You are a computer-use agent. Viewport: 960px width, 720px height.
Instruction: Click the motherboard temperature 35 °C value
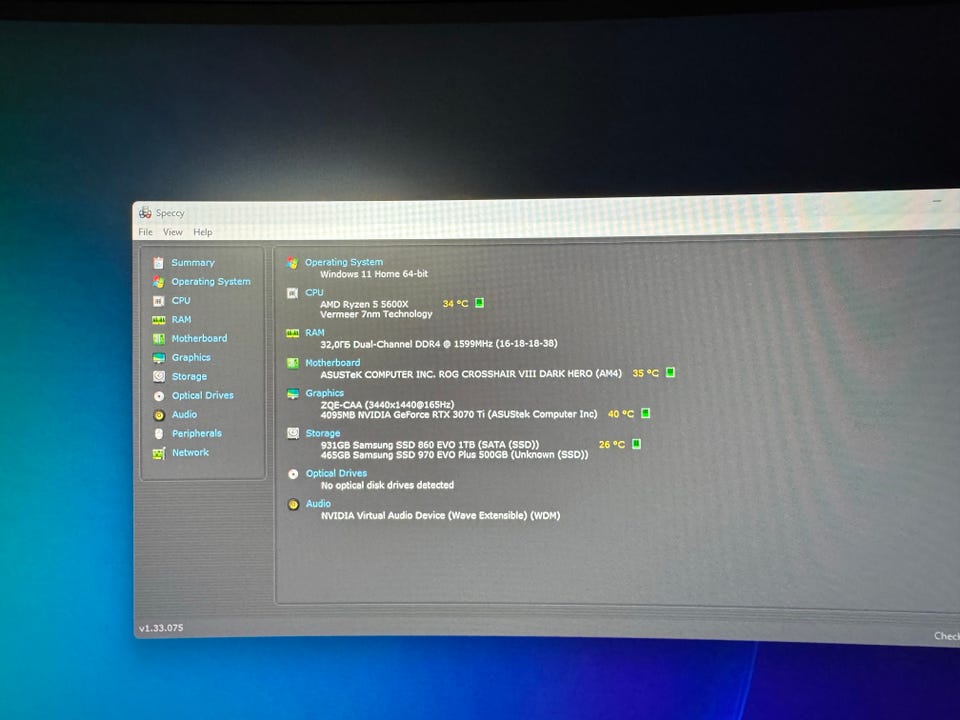pos(645,373)
